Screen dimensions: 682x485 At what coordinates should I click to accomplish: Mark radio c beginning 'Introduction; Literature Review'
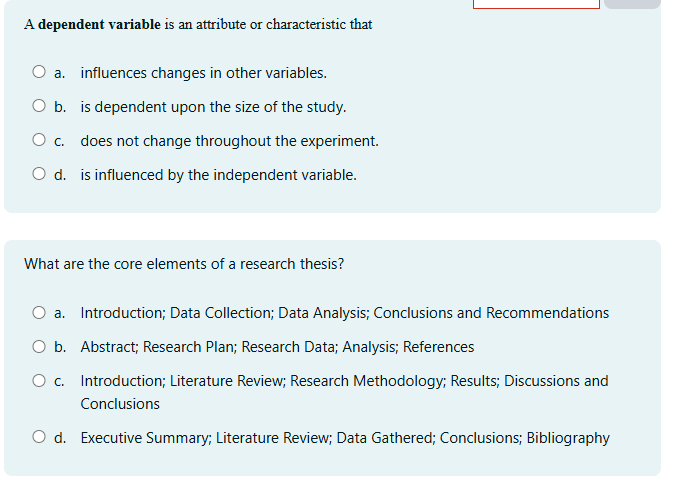click(x=39, y=381)
